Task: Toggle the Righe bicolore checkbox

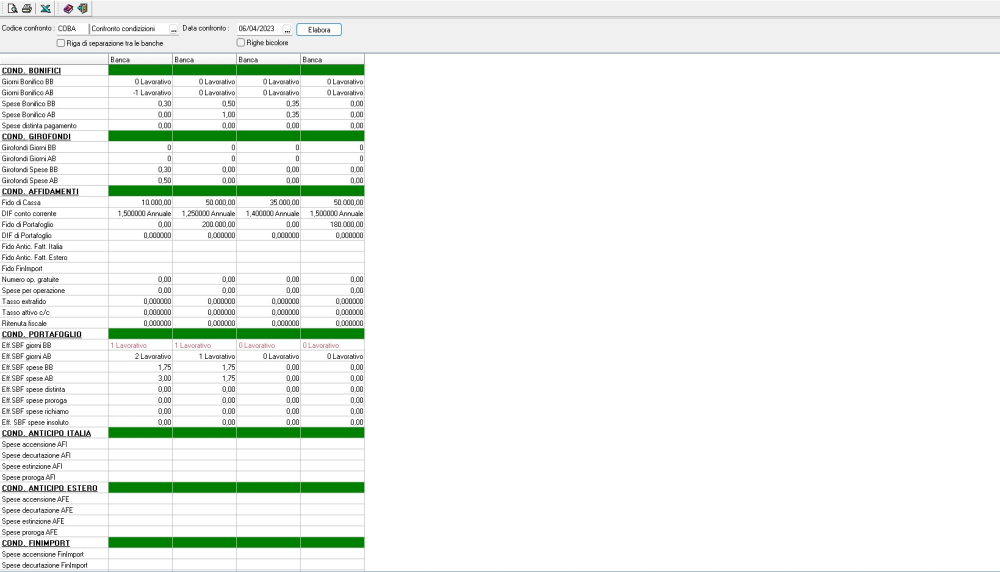Action: pos(241,43)
